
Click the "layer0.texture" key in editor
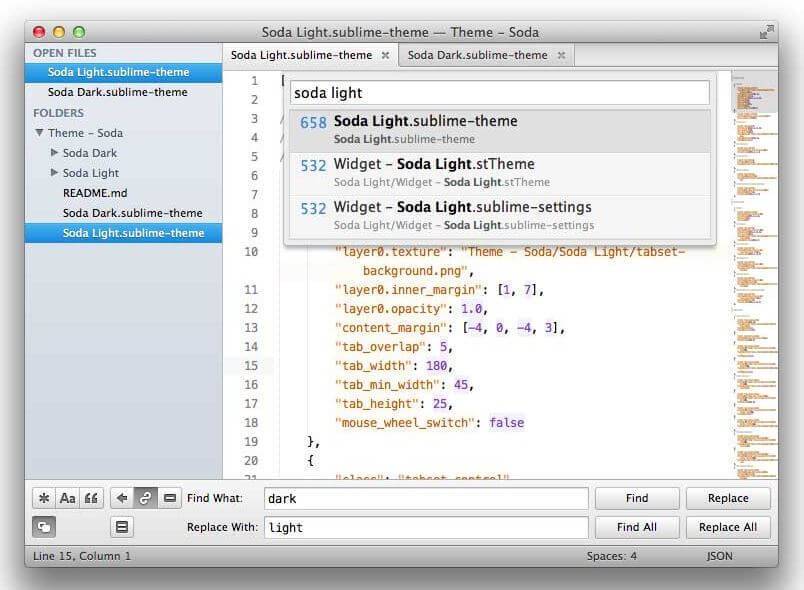click(x=391, y=252)
